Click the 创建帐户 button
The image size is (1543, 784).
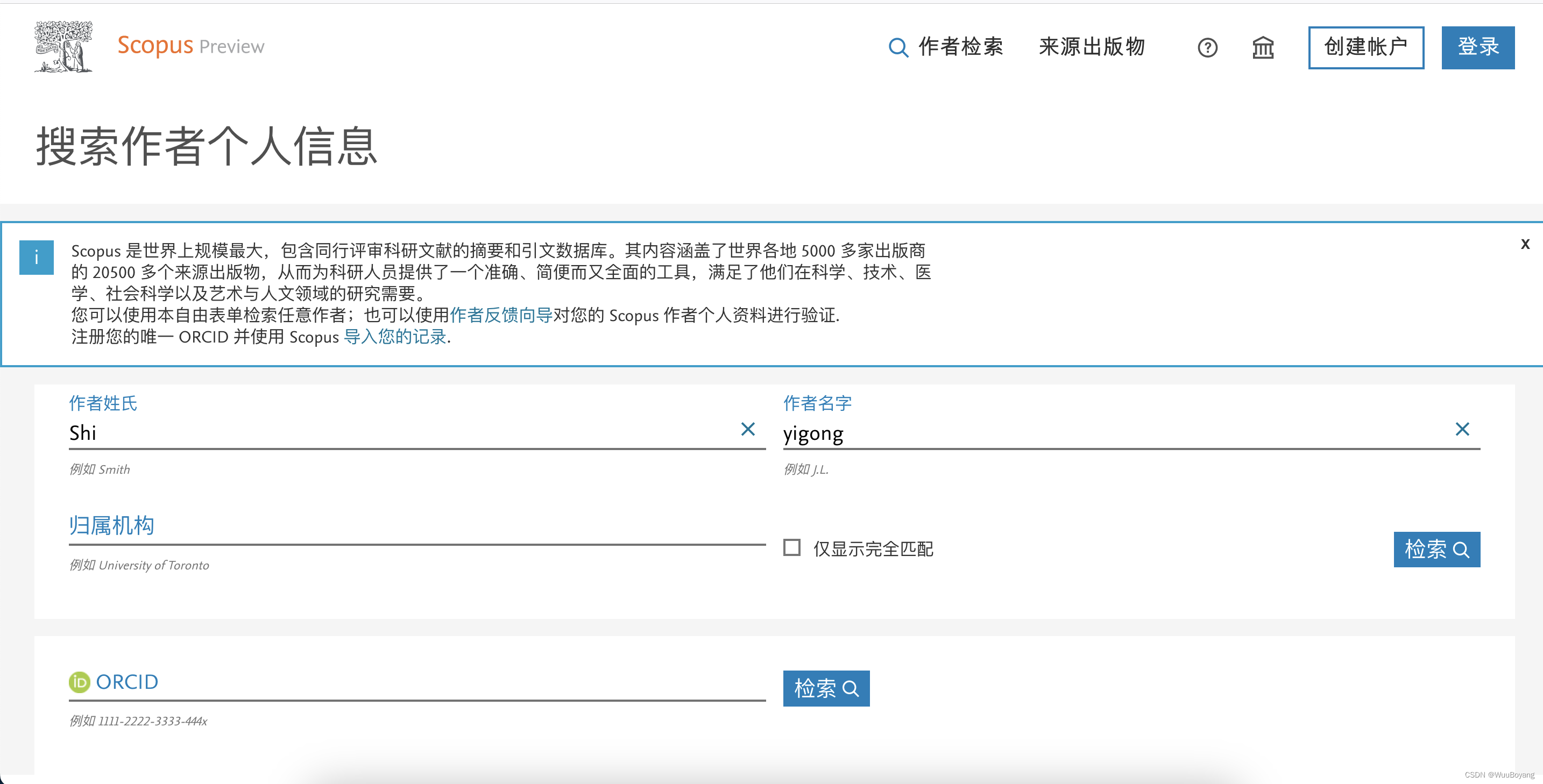click(x=1365, y=47)
